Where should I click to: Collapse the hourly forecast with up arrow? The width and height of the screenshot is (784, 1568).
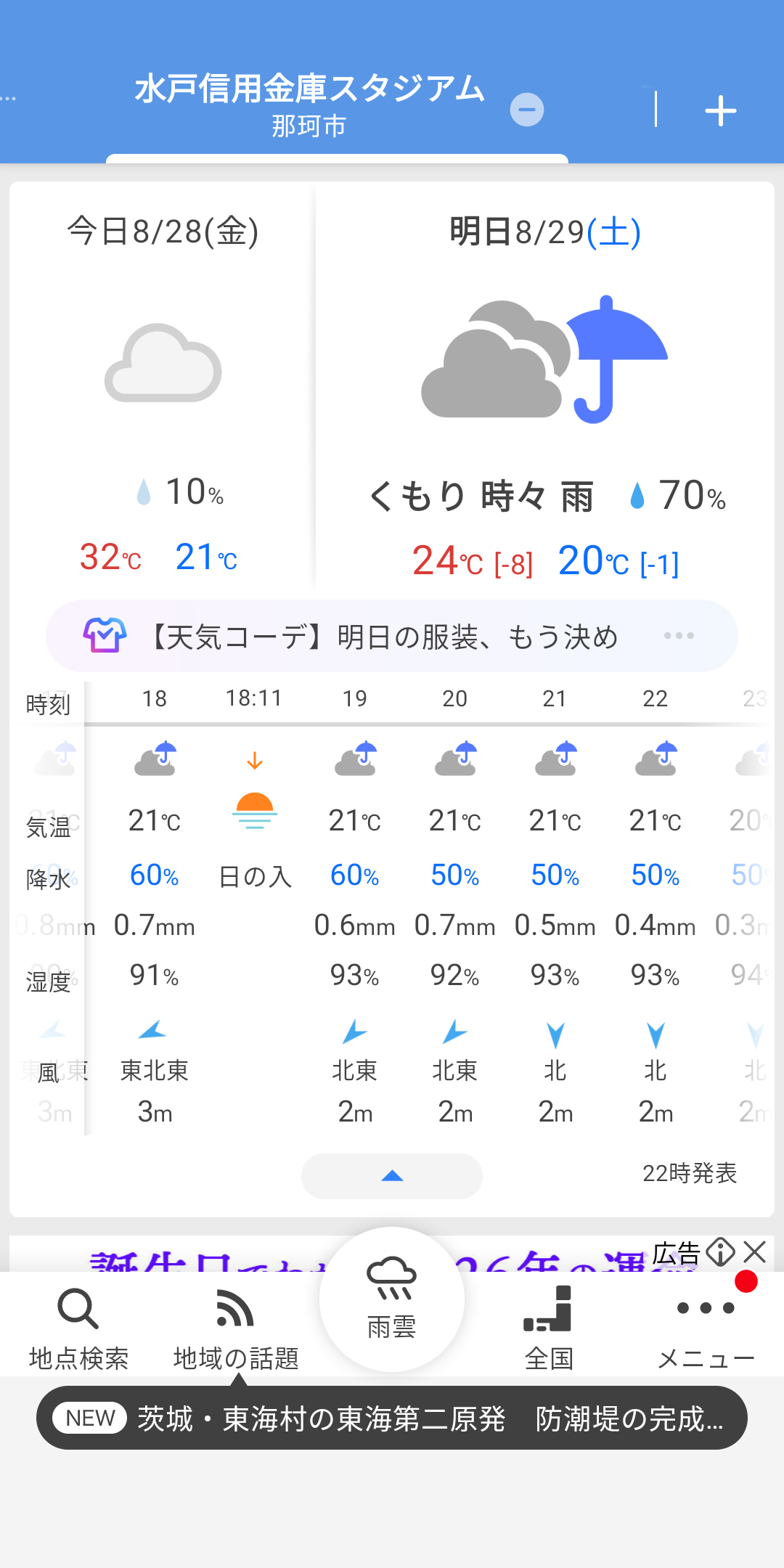pos(392,1176)
